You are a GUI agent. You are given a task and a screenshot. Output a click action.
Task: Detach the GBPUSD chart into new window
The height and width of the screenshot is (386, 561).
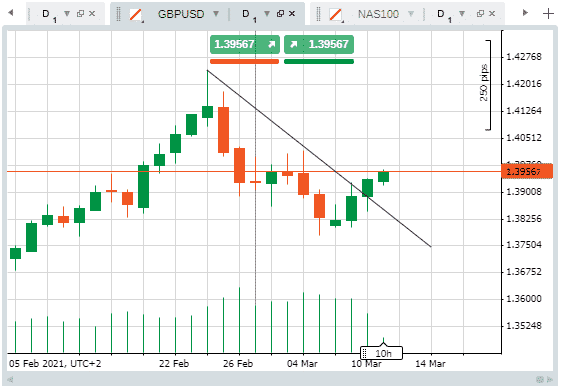click(280, 14)
